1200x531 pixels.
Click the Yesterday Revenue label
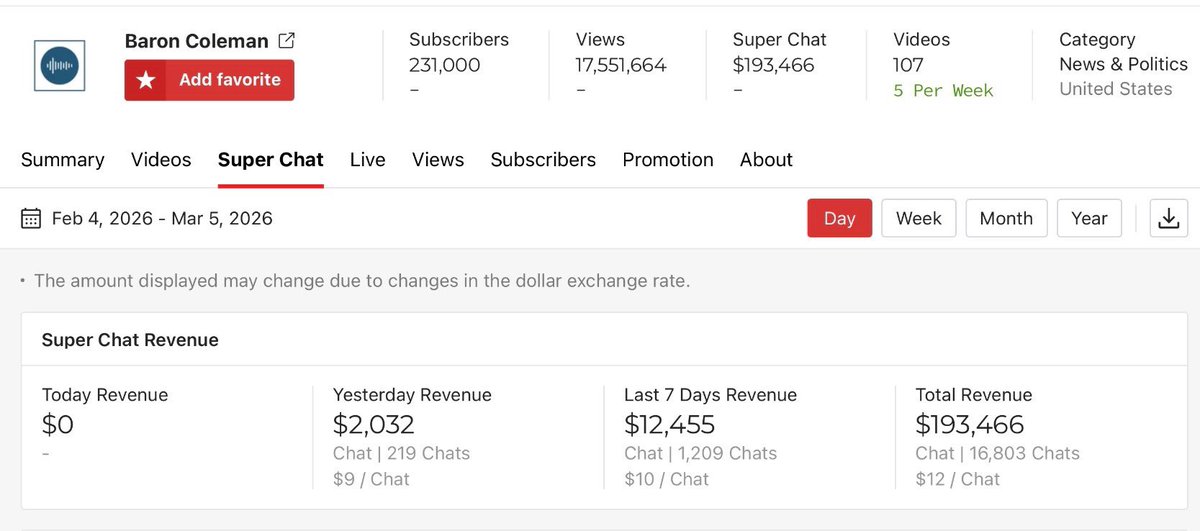click(x=412, y=395)
